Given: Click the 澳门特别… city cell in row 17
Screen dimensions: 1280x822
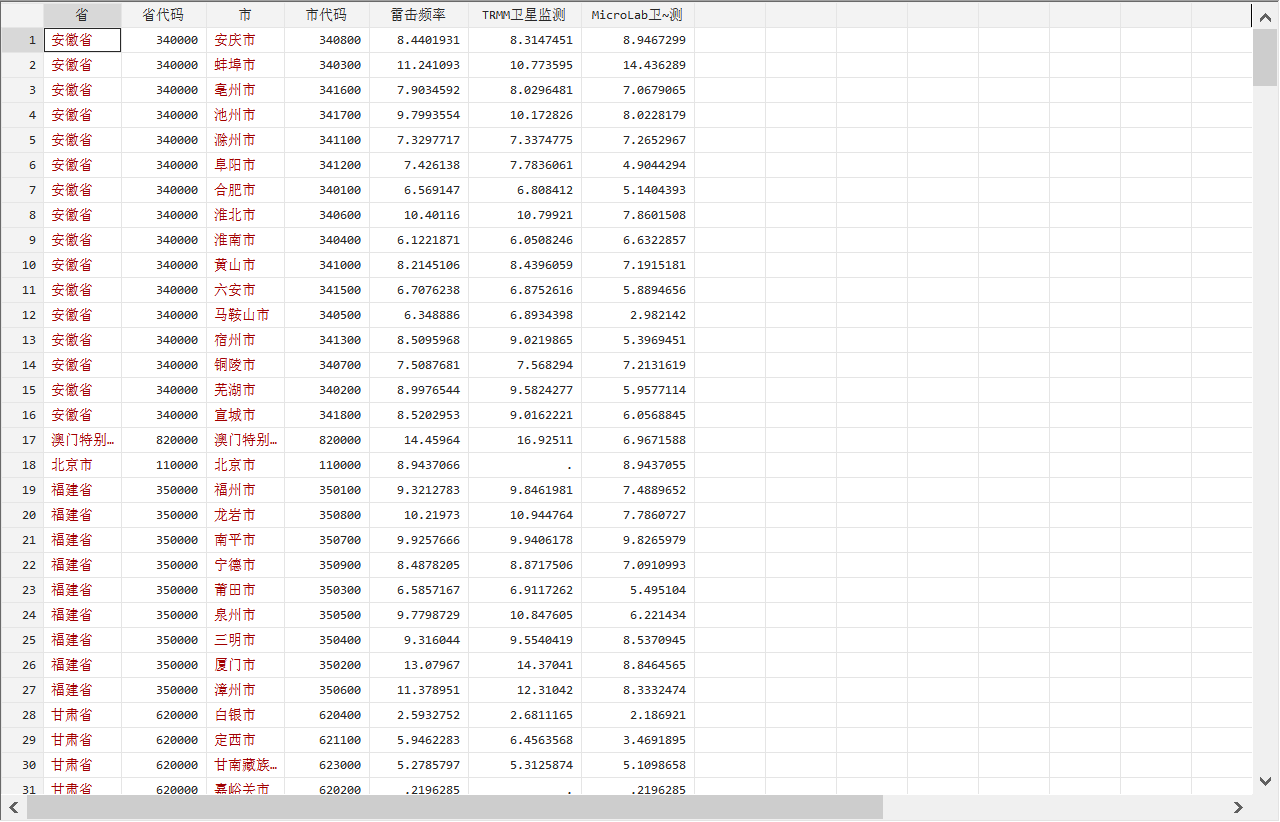Looking at the screenshot, I should click(246, 440).
